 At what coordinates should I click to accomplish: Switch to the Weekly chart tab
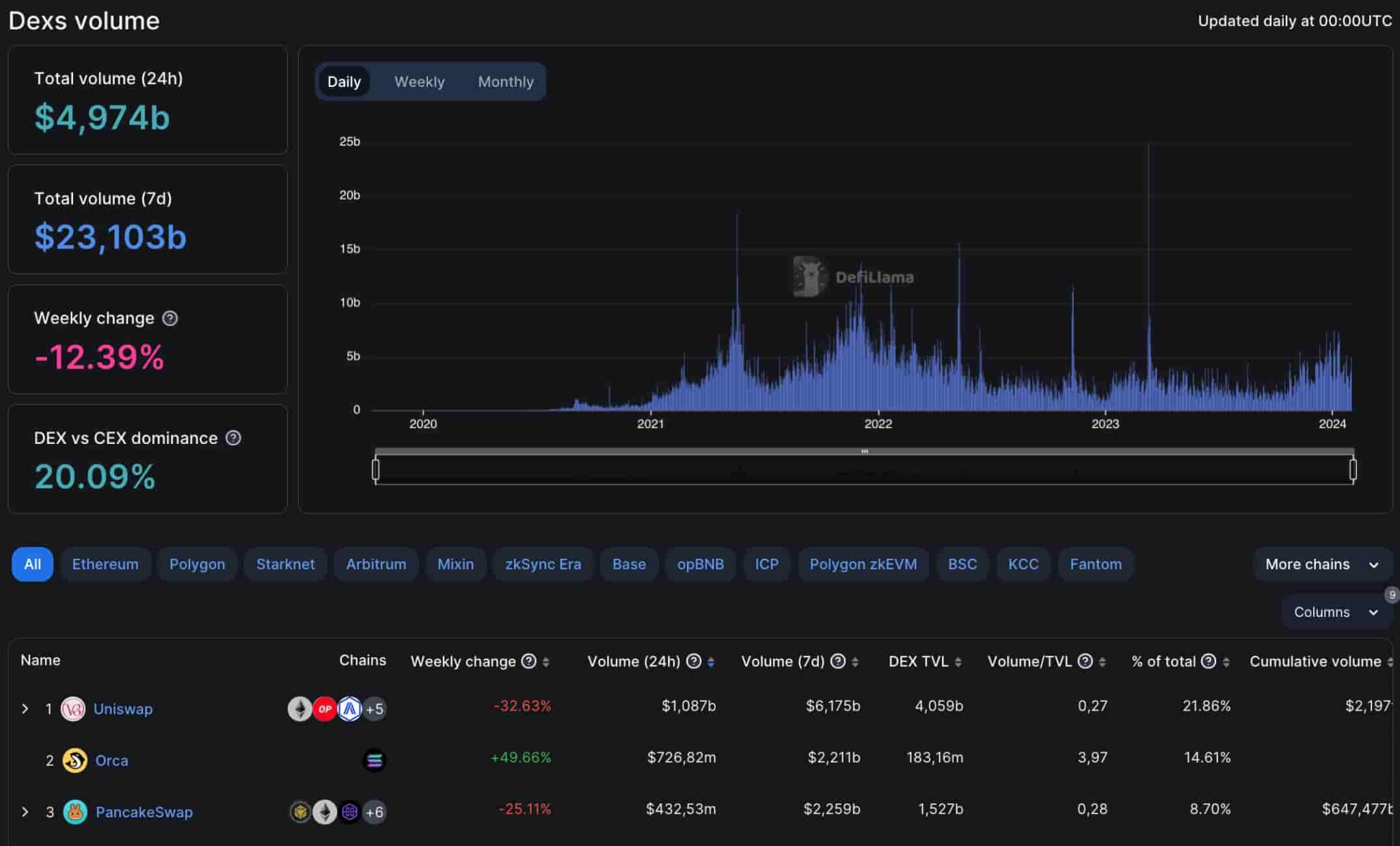[x=419, y=81]
